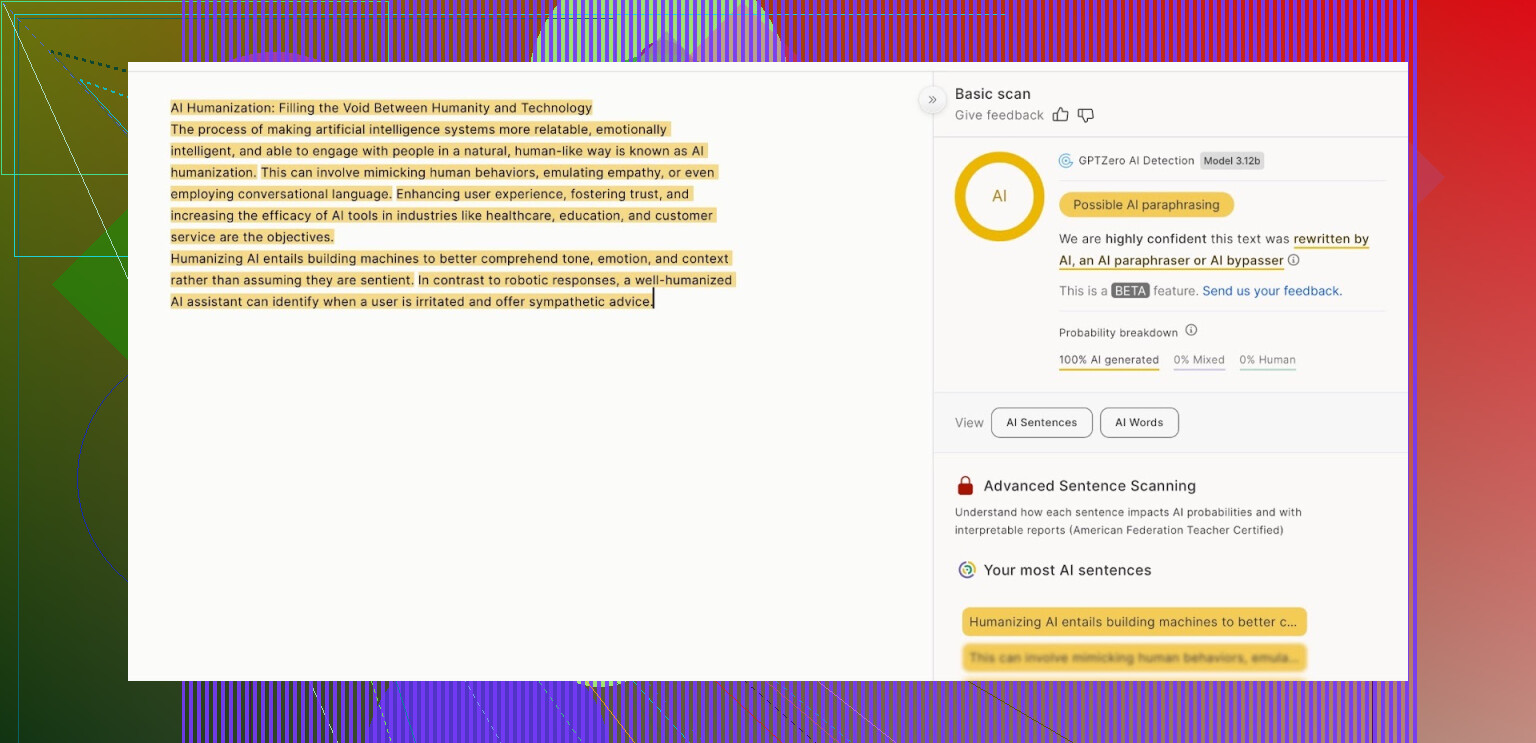Click the info icon next to Probability breakdown
This screenshot has width=1536, height=743.
point(1191,331)
